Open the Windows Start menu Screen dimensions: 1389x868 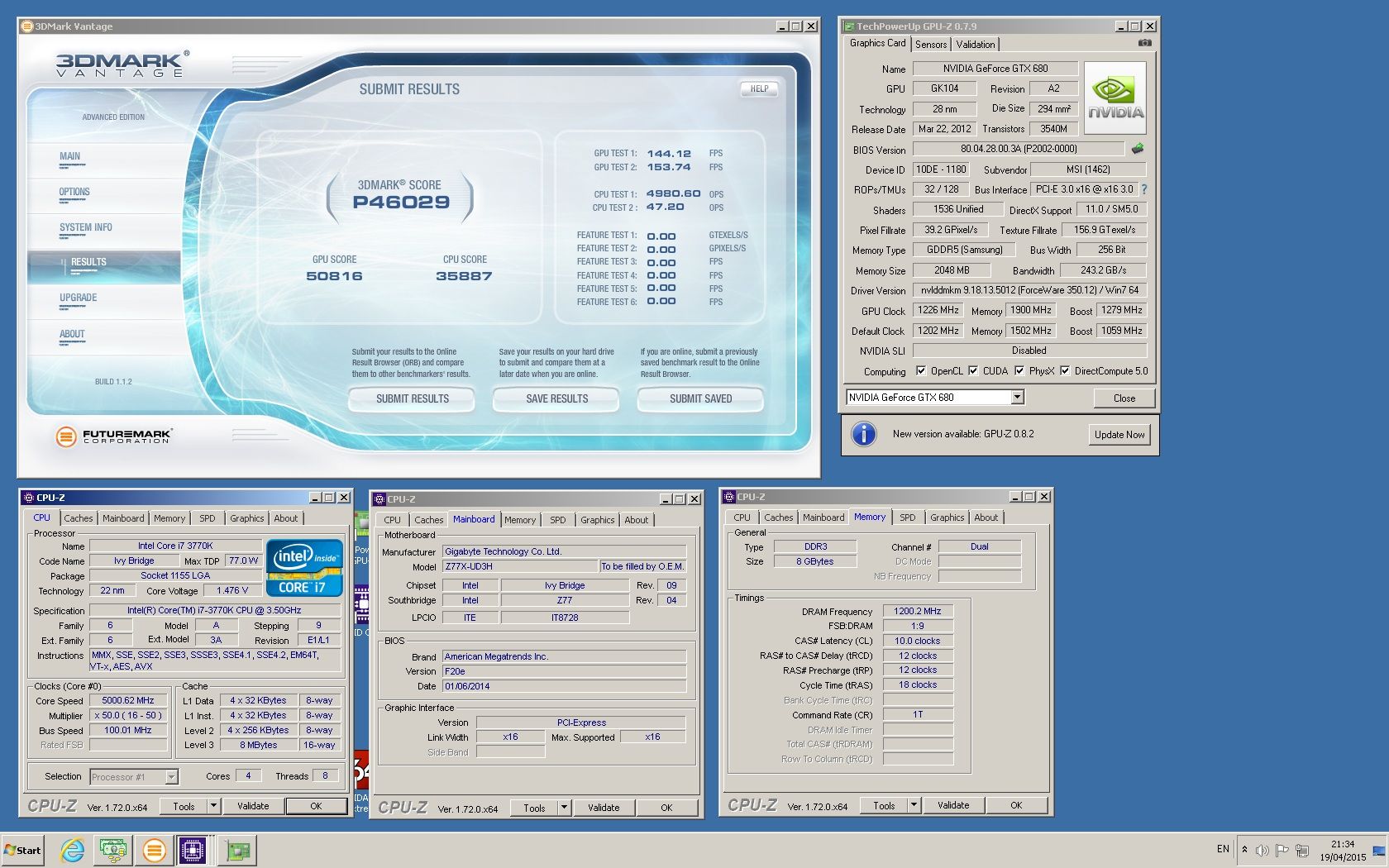(22, 850)
